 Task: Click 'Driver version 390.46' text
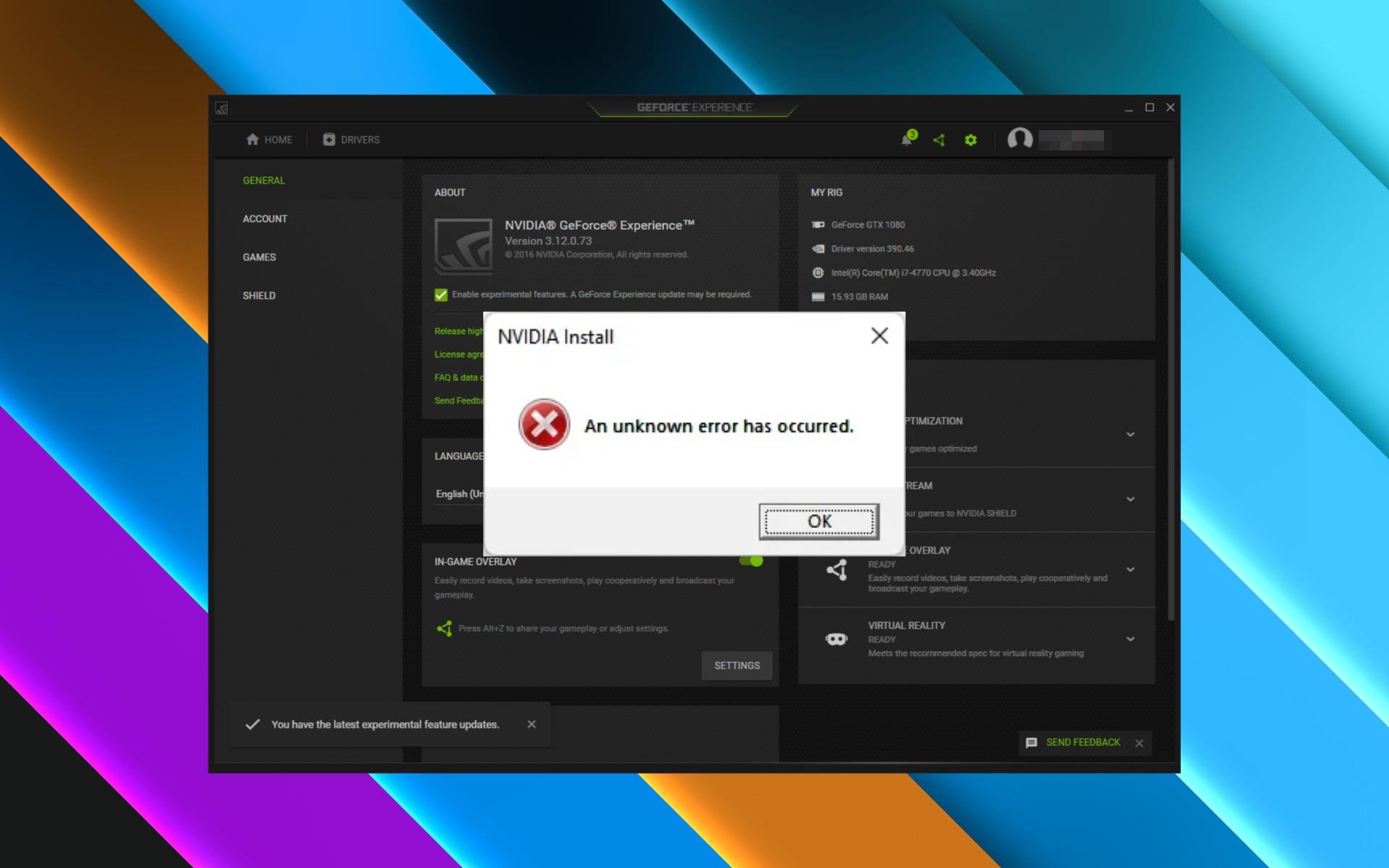pyautogui.click(x=872, y=249)
